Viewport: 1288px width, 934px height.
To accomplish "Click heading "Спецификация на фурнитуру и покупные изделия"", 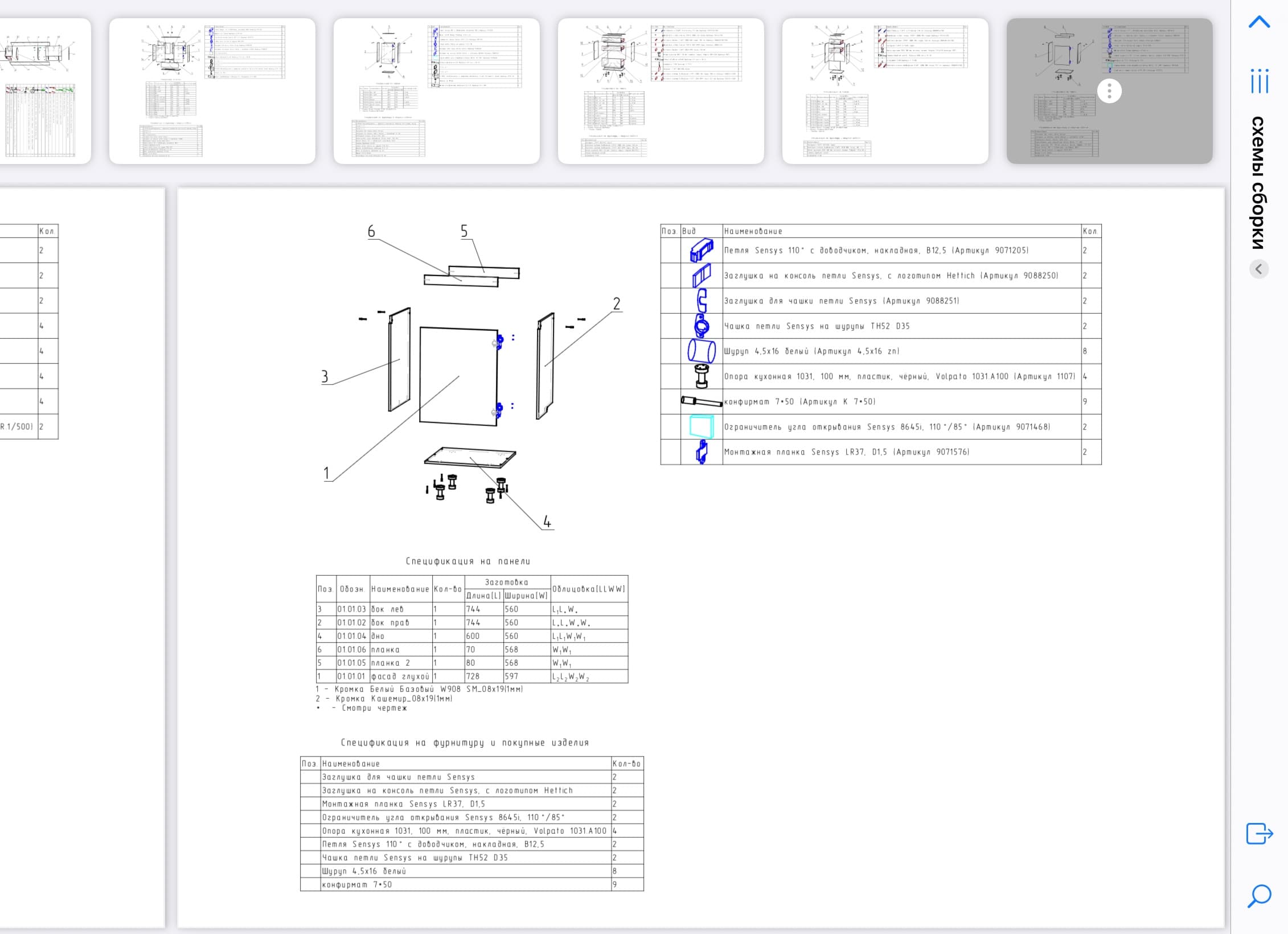I will (465, 743).
